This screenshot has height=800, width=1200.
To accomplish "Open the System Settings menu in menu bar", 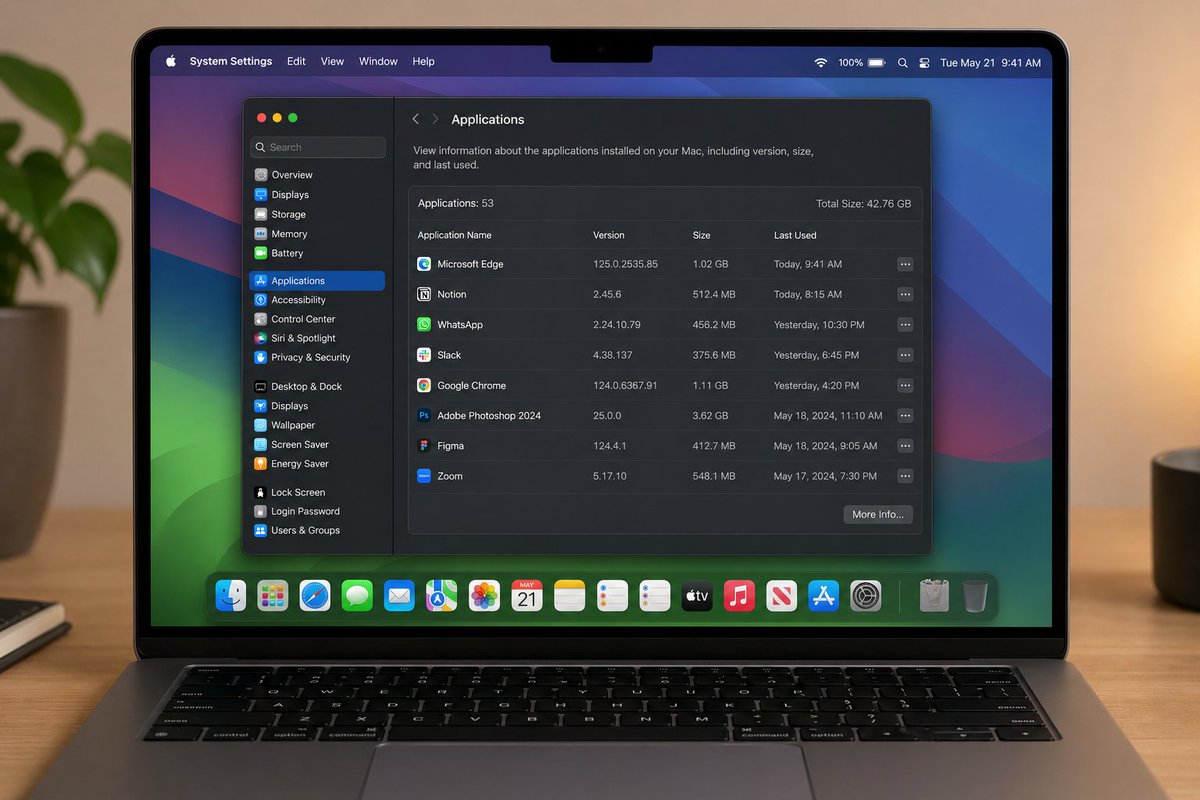I will (231, 61).
